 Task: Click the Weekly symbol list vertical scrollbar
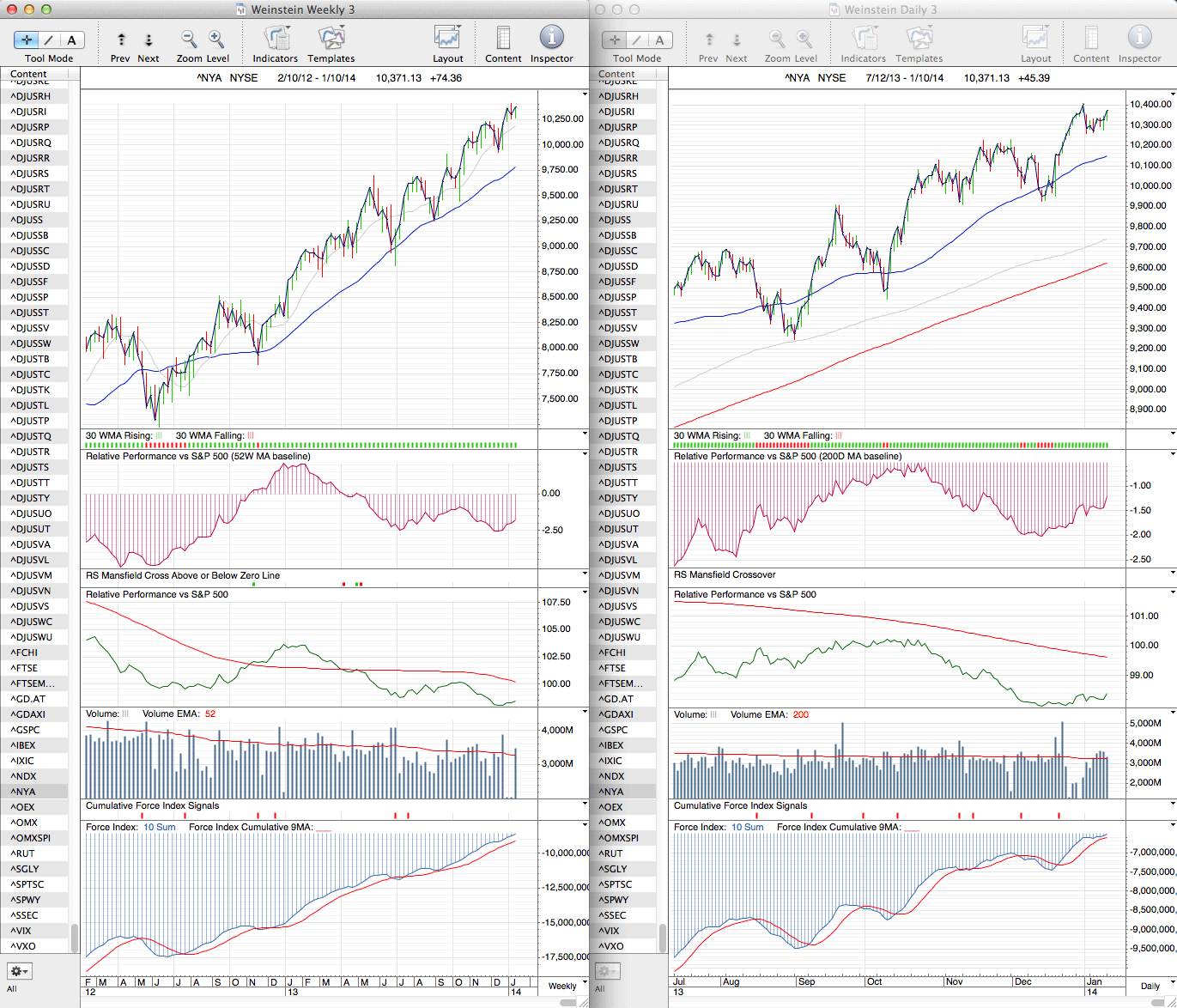tap(75, 938)
